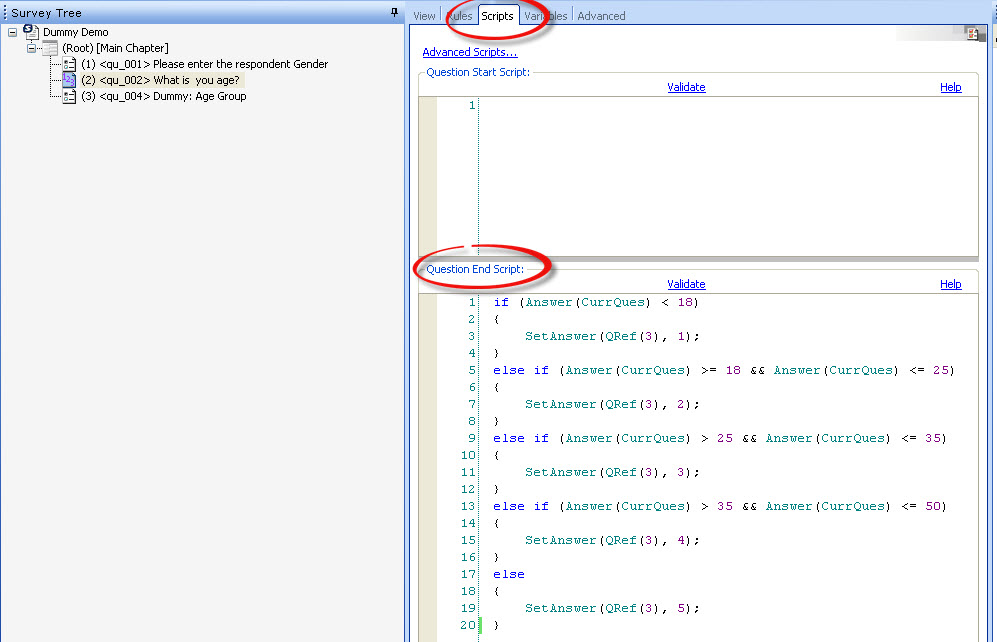
Task: Click code line 'SetAnswer(QRef(3), 3);'
Action: tap(612, 472)
